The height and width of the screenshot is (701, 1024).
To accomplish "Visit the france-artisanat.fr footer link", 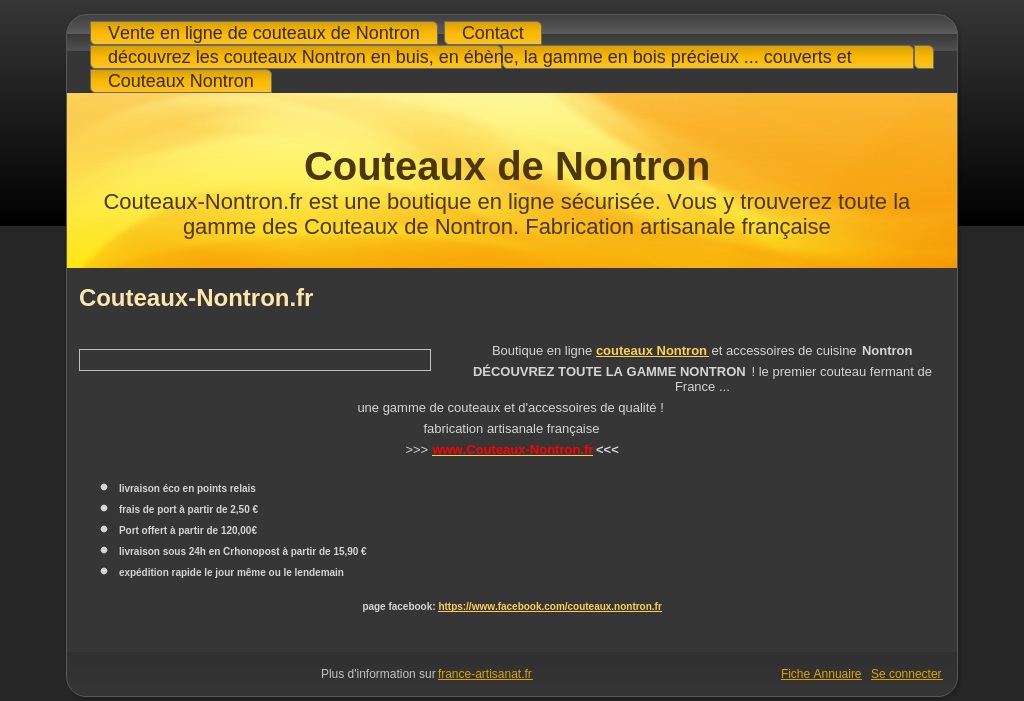I will [x=485, y=674].
